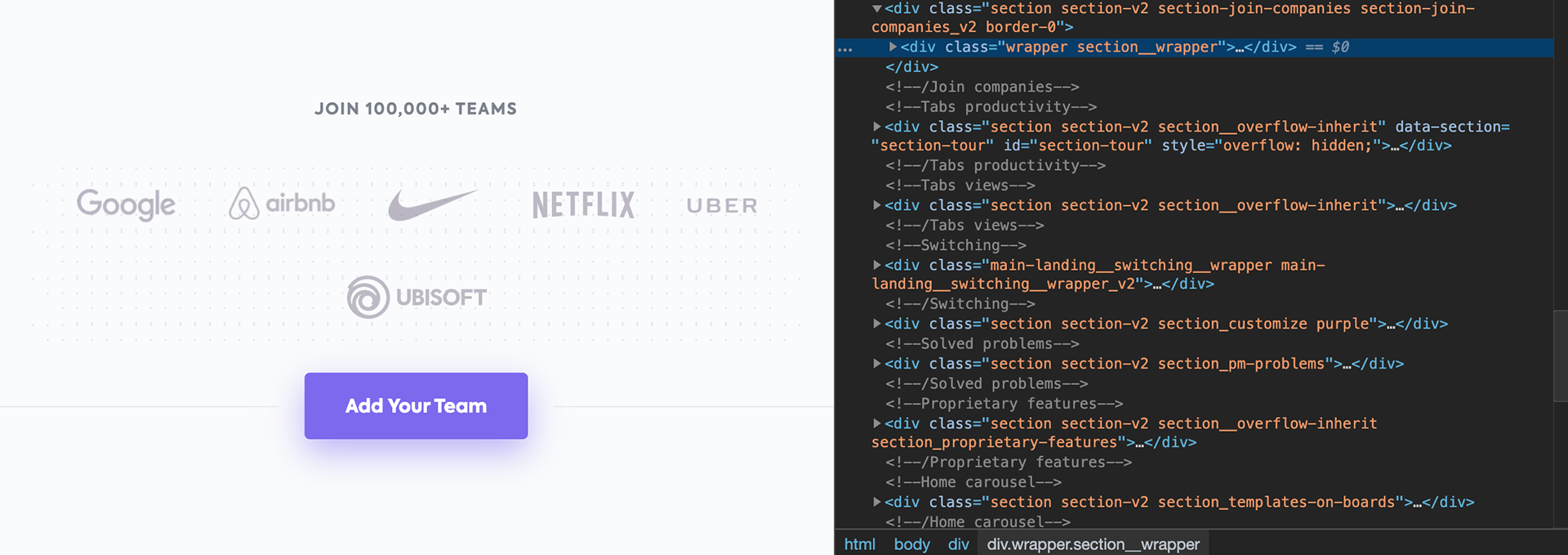Select the opening Solved problems comment

coord(982,344)
